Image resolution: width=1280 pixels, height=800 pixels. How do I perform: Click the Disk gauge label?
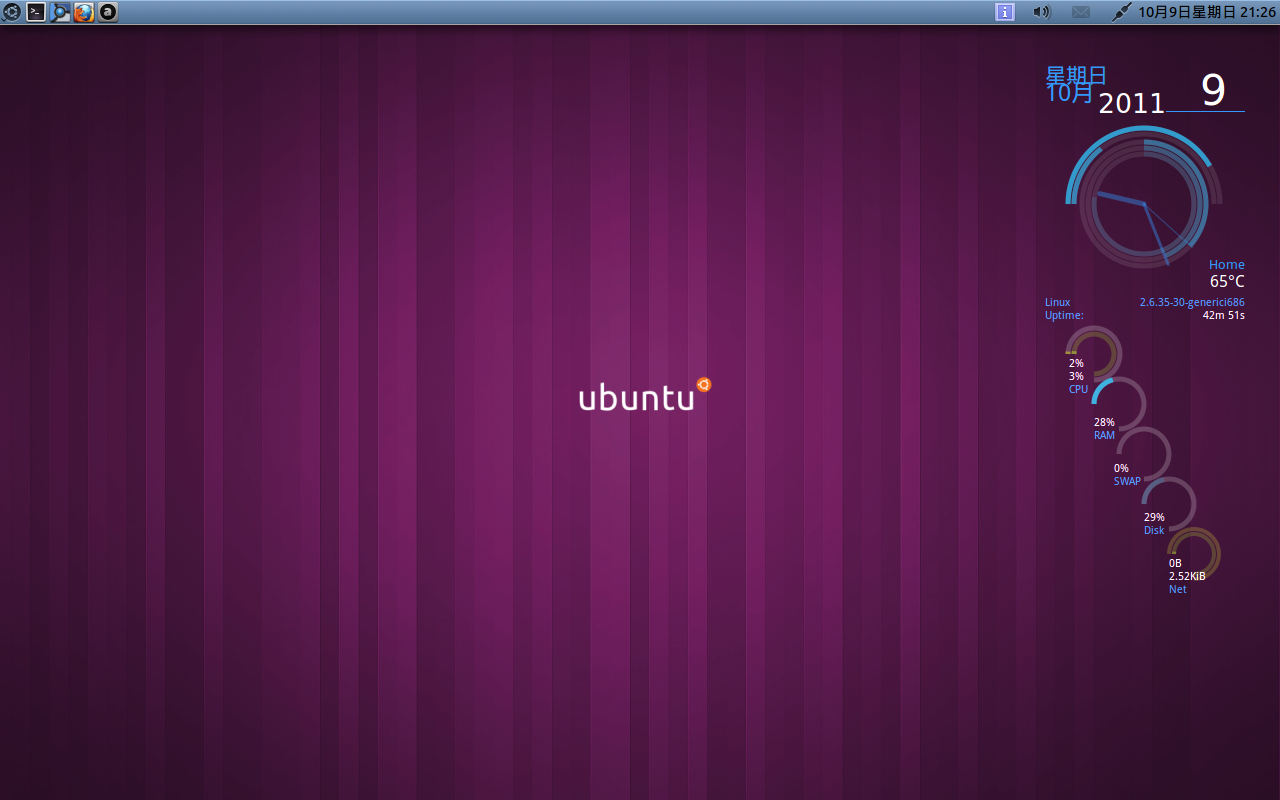click(1154, 530)
